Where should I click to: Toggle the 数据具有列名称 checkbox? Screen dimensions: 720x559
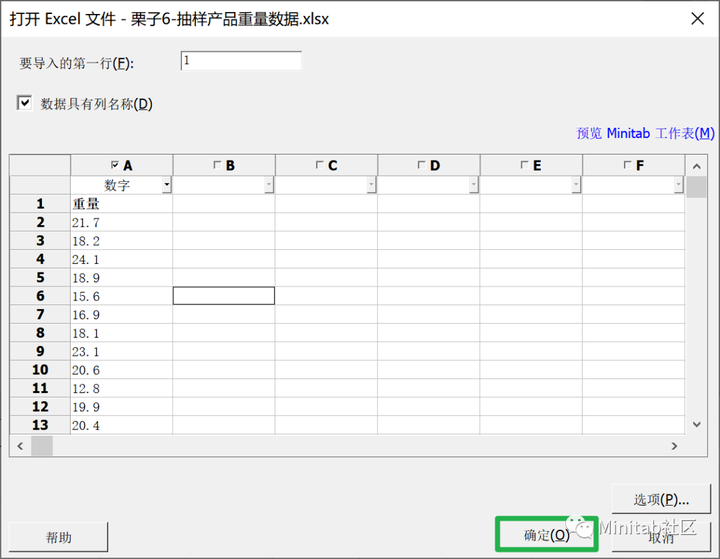point(24,103)
